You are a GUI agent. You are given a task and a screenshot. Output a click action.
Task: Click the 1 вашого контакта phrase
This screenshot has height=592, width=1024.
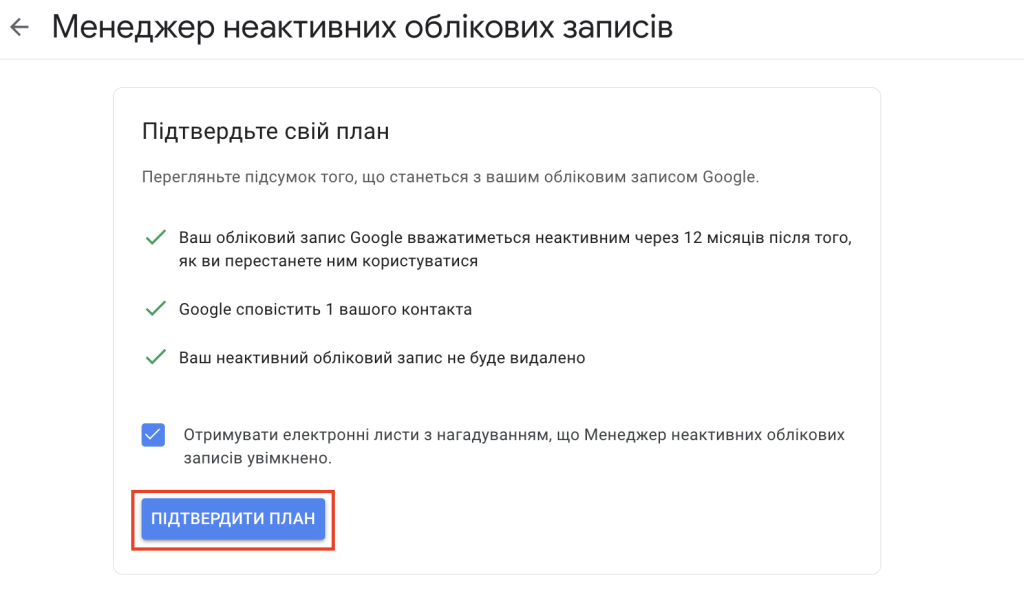[x=398, y=309]
